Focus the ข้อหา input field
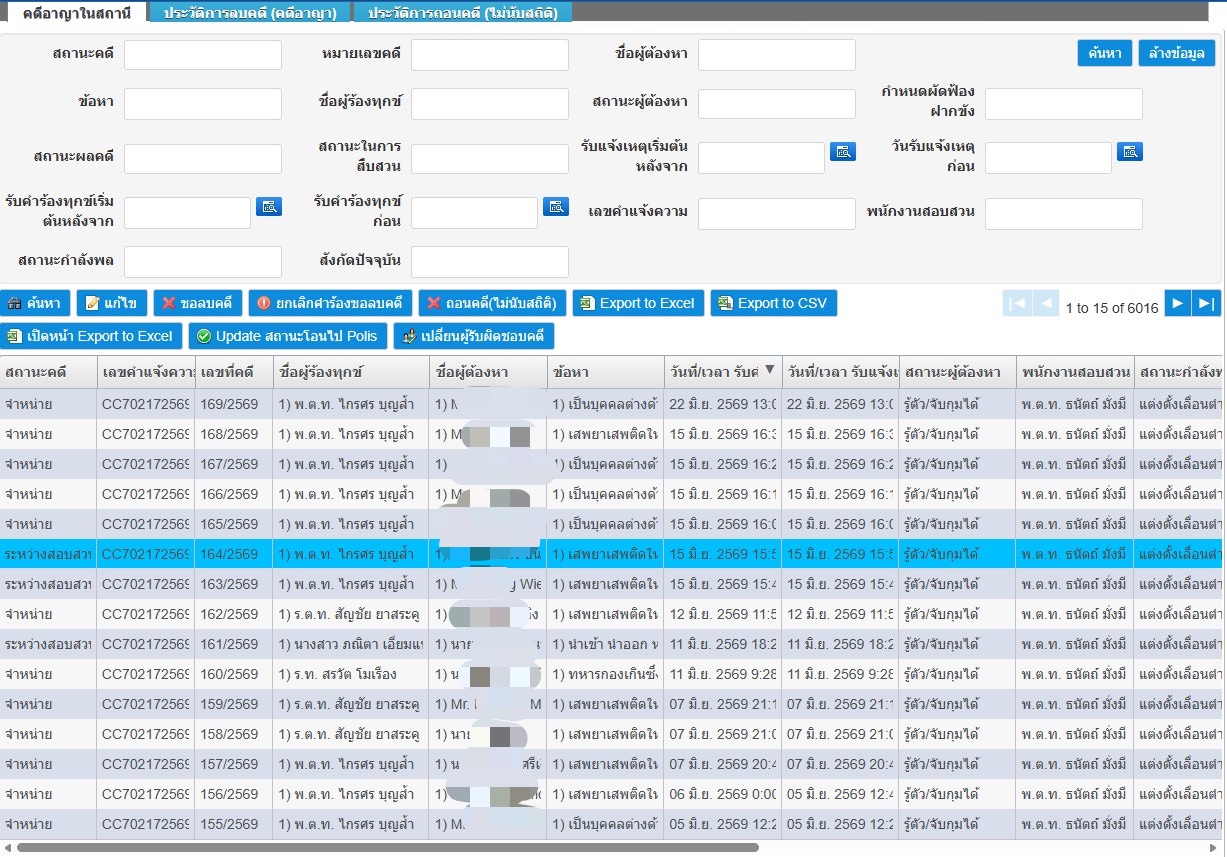 coord(203,104)
